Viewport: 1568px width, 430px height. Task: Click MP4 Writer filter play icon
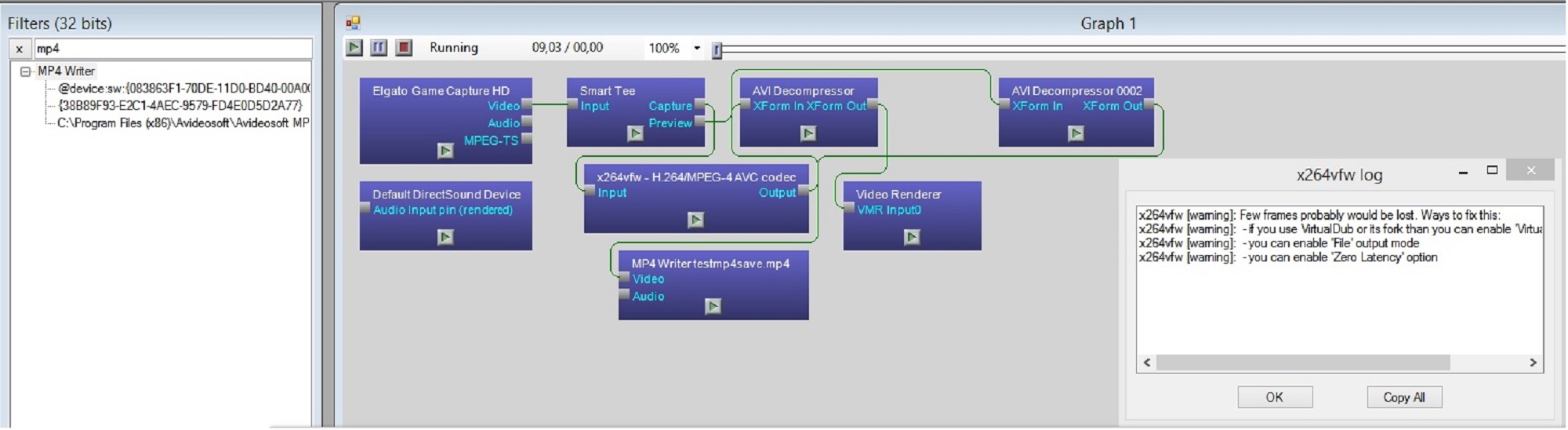point(713,306)
